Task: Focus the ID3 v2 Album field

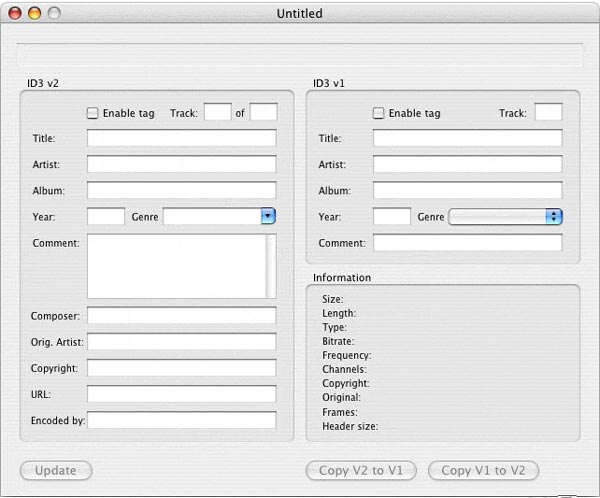Action: 181,190
